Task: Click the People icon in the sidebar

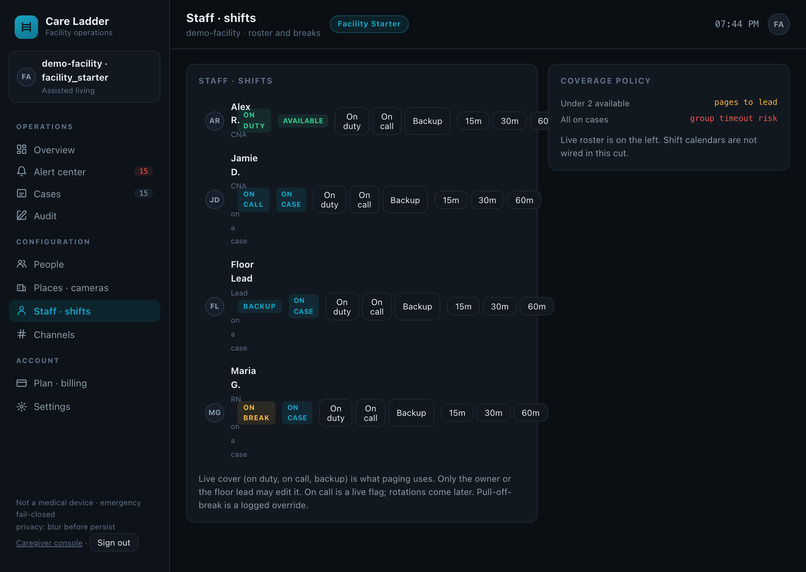Action: click(22, 264)
